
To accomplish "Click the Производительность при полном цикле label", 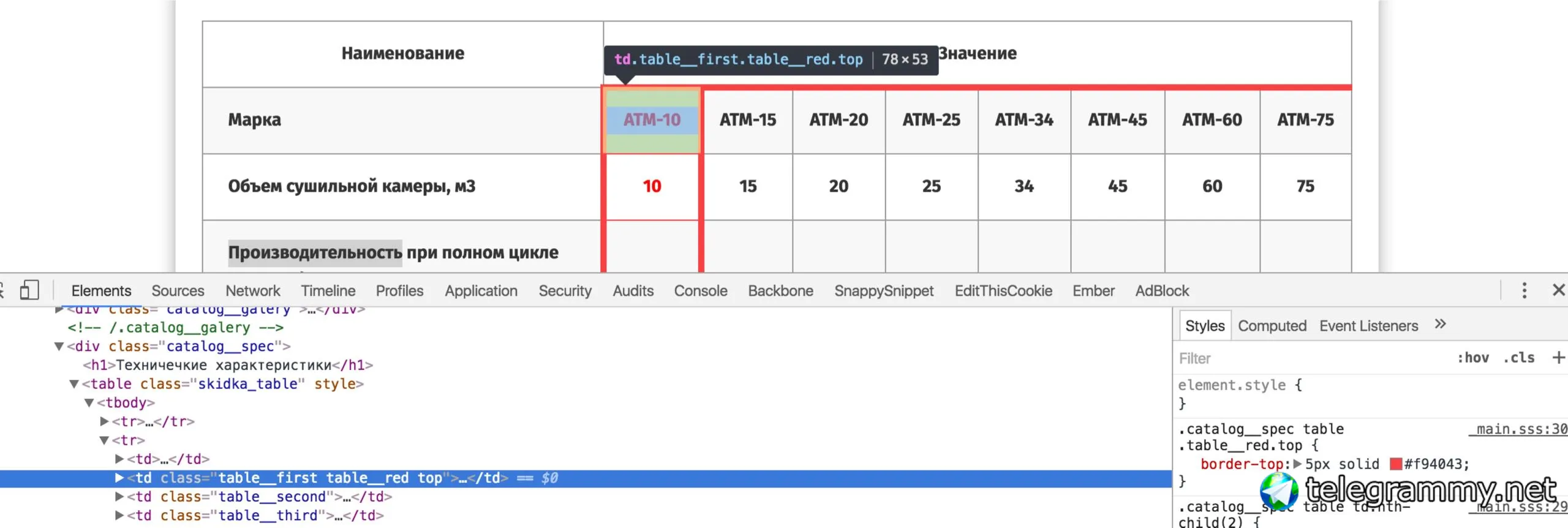I will pos(393,253).
